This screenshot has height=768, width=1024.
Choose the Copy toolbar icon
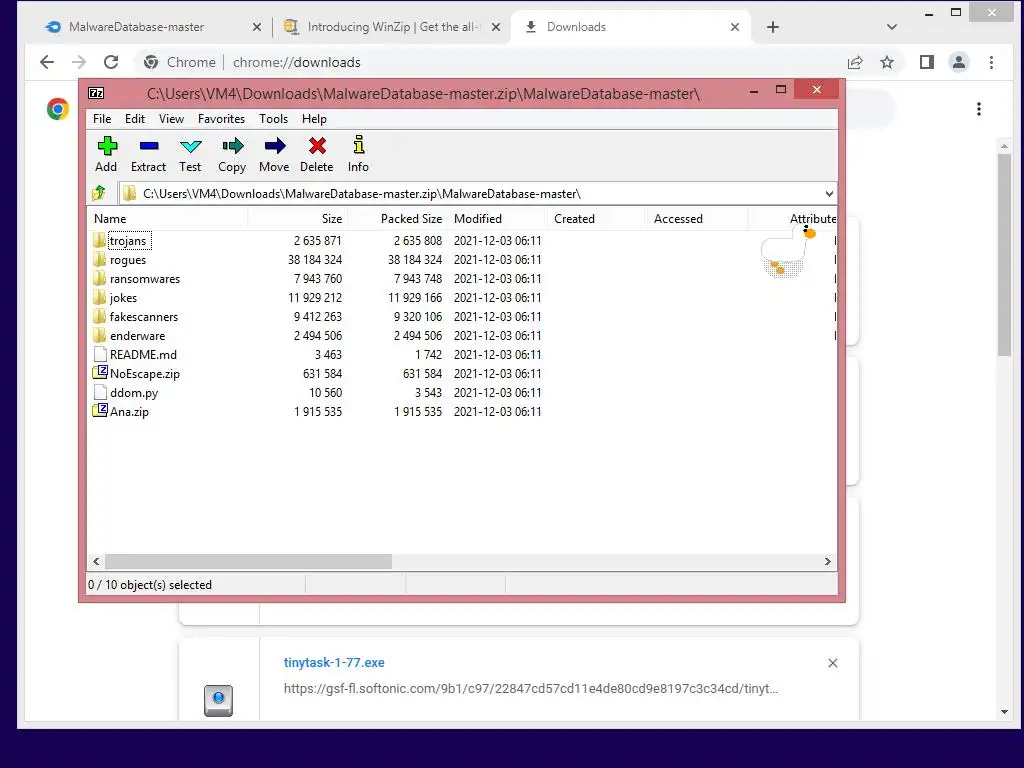tap(232, 154)
